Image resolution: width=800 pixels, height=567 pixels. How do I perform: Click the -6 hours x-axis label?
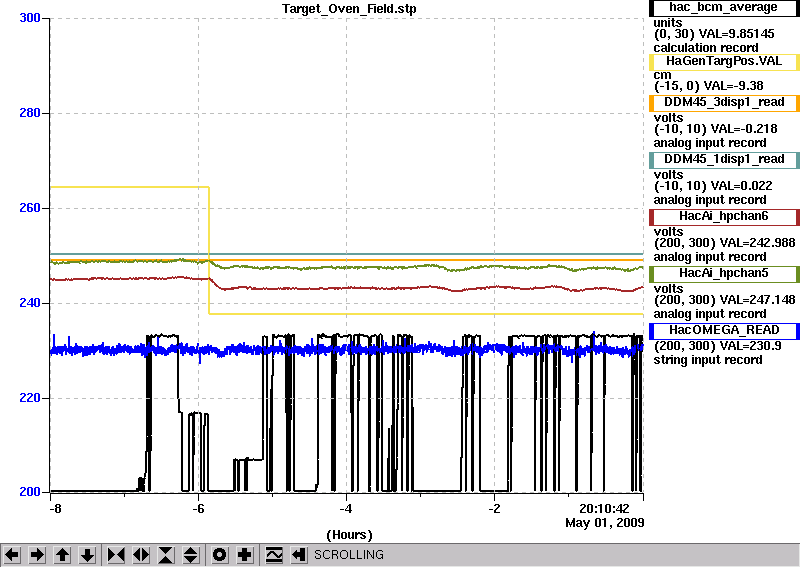(x=198, y=509)
